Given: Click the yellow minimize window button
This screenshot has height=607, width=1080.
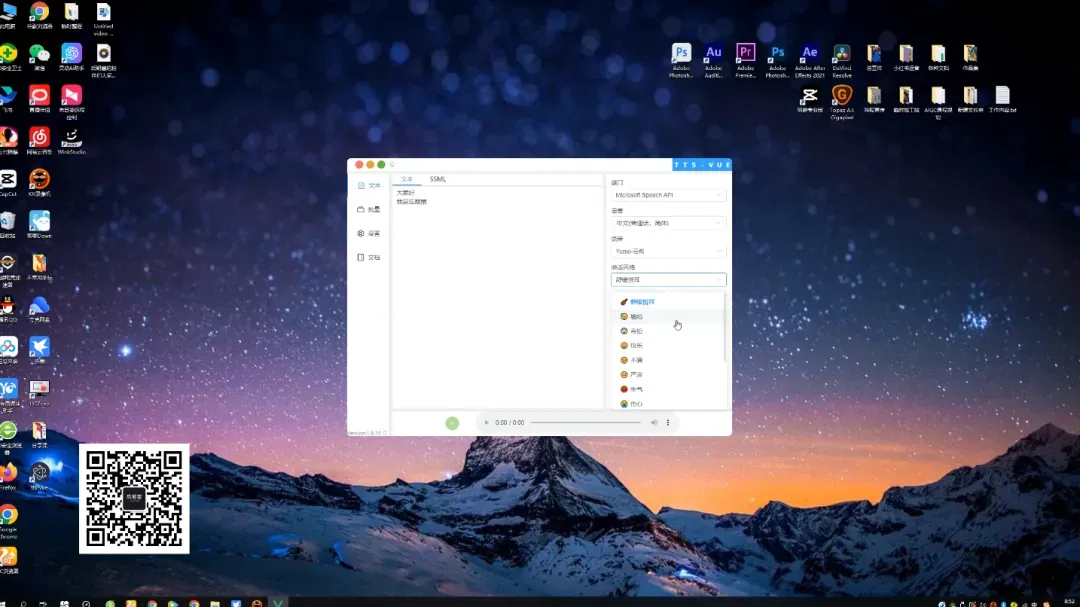Looking at the screenshot, I should 370,165.
